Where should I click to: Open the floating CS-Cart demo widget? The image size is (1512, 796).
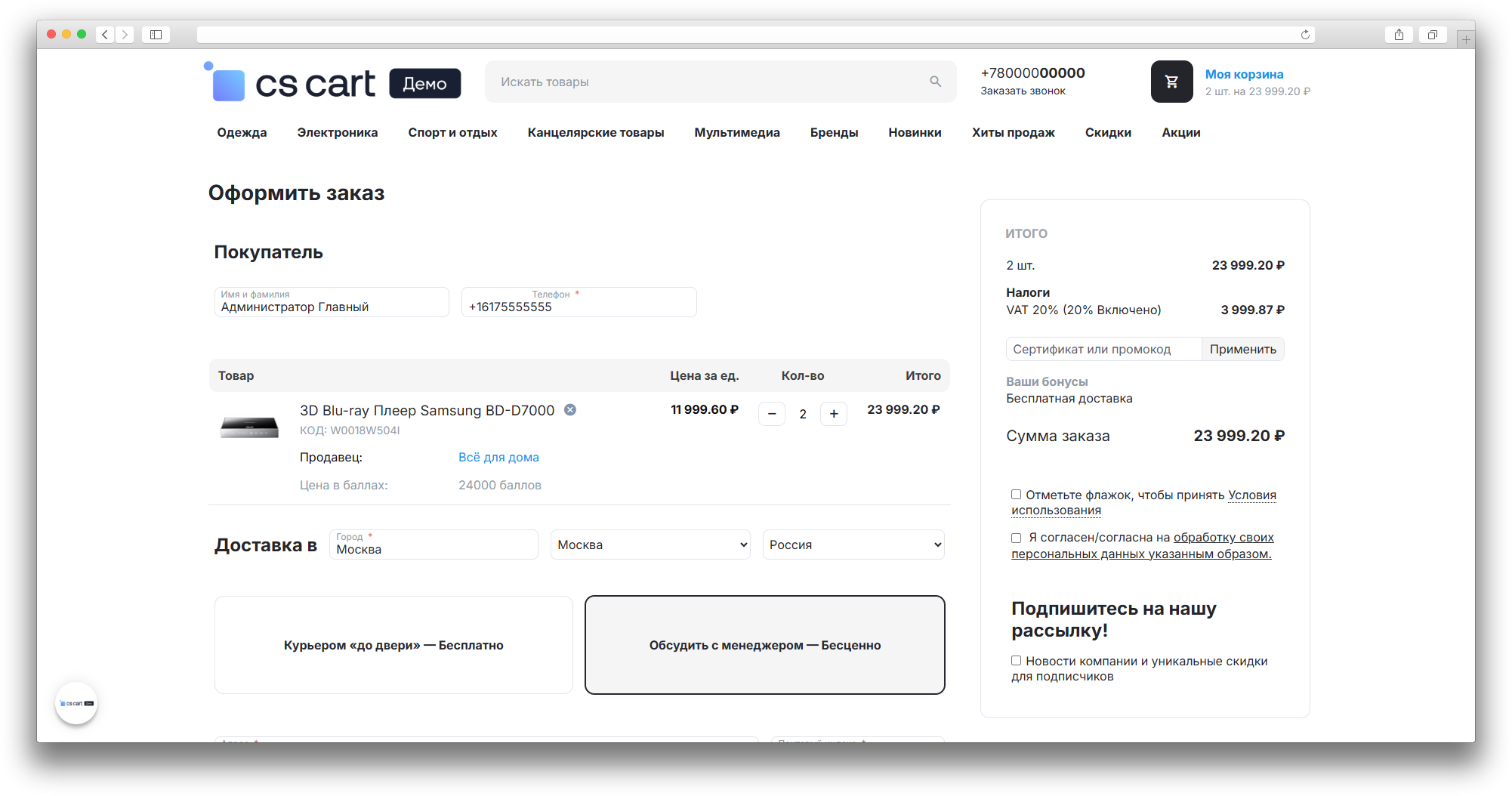click(x=76, y=703)
